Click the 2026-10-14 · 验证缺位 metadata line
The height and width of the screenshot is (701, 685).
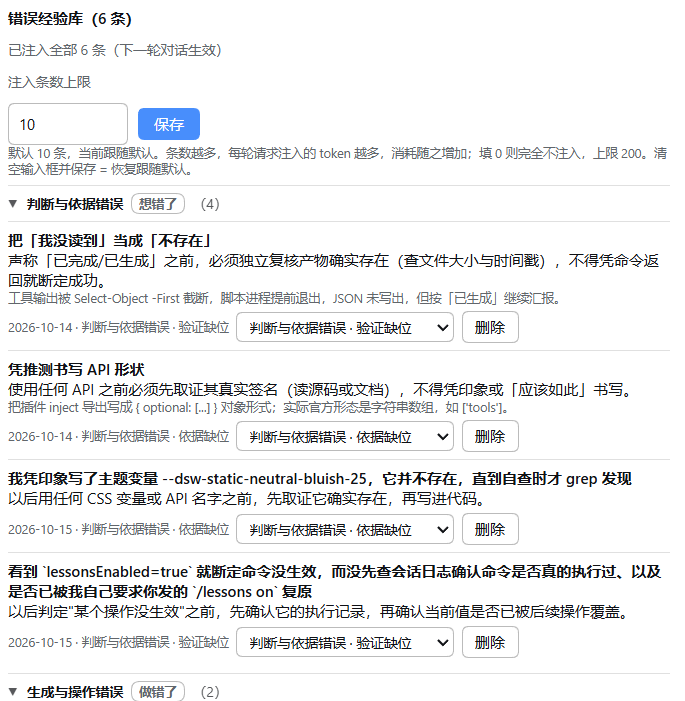click(118, 327)
